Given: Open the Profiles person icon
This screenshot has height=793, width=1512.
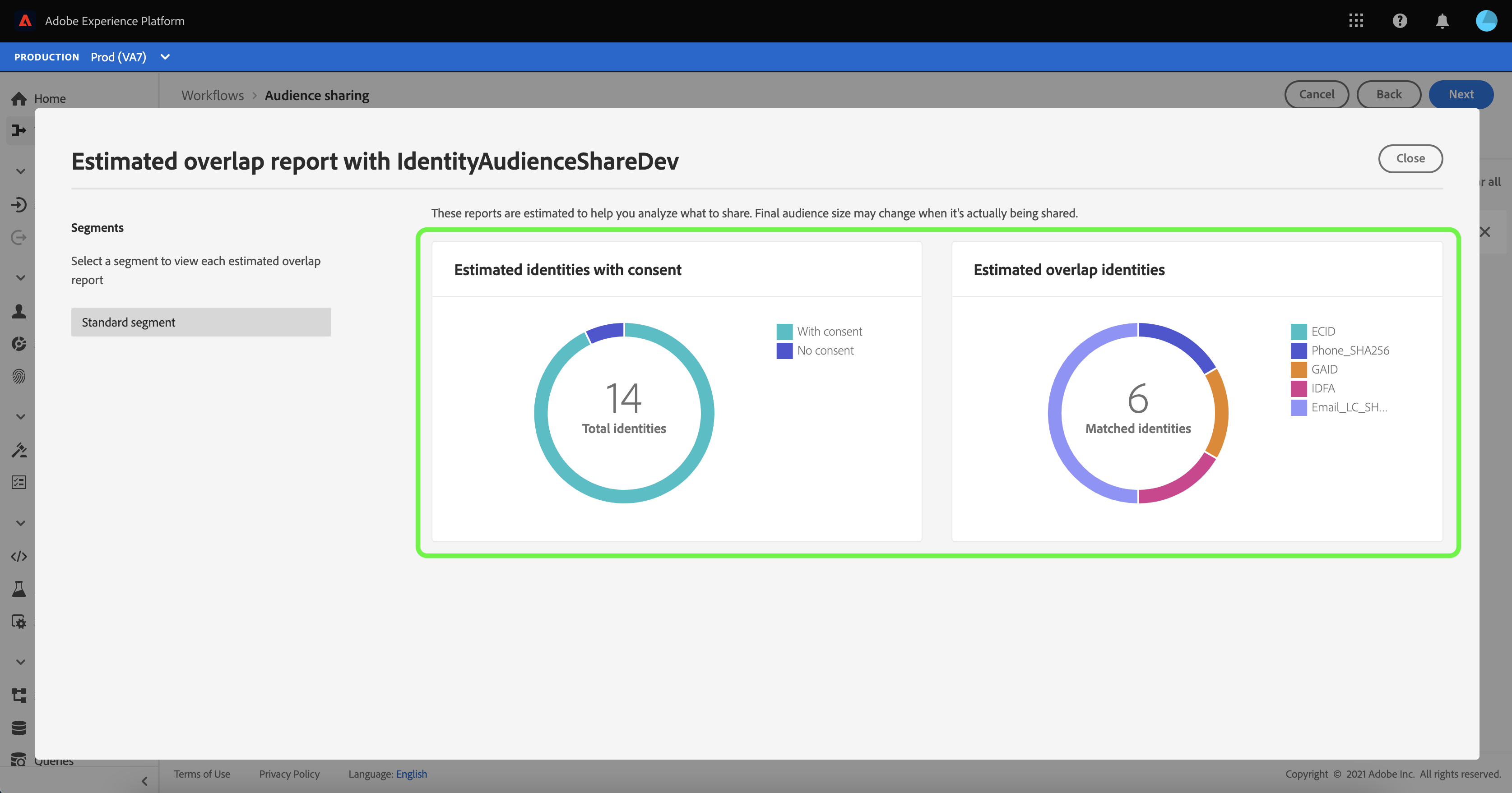Looking at the screenshot, I should click(x=19, y=311).
